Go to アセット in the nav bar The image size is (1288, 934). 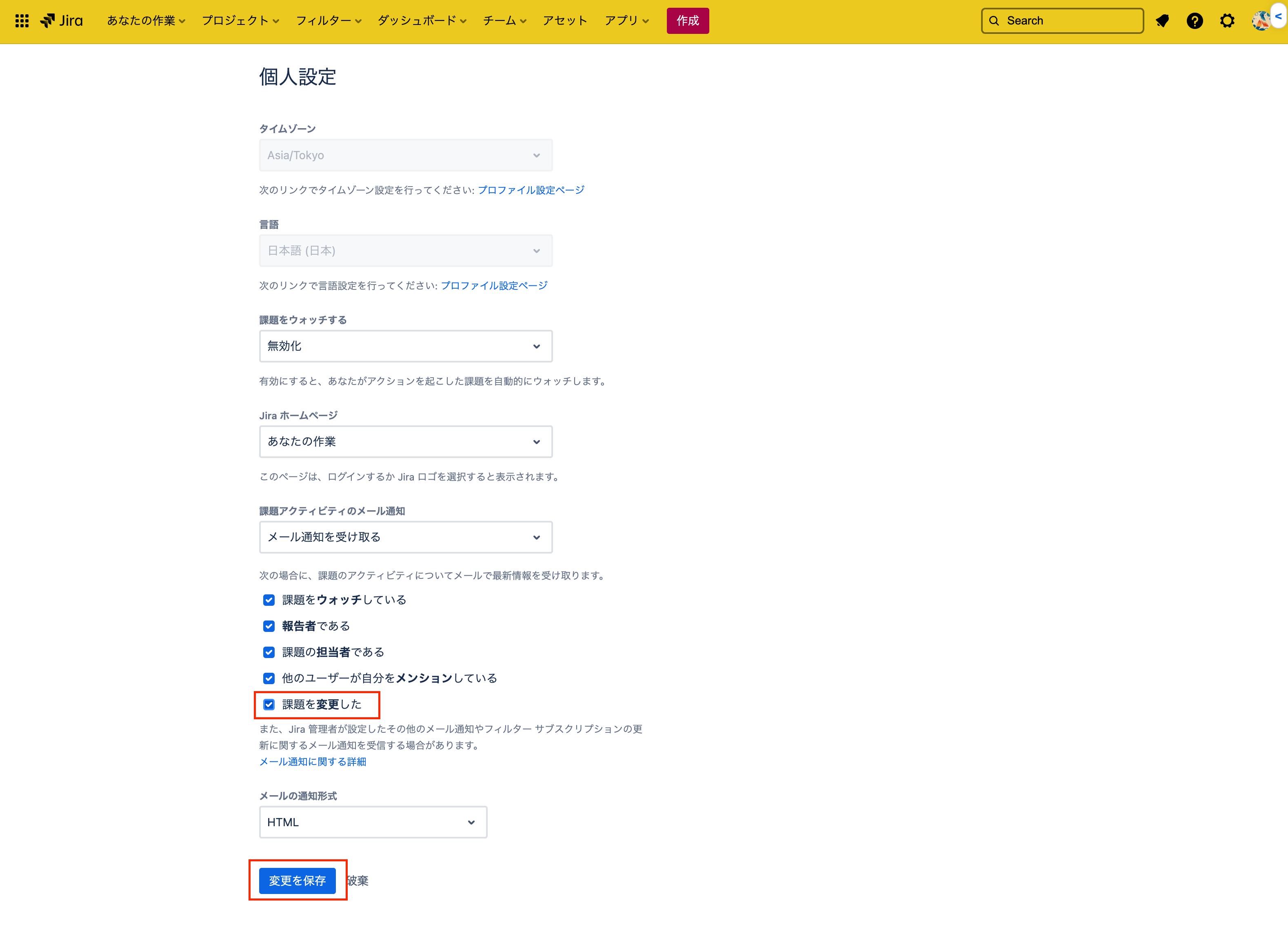point(564,21)
